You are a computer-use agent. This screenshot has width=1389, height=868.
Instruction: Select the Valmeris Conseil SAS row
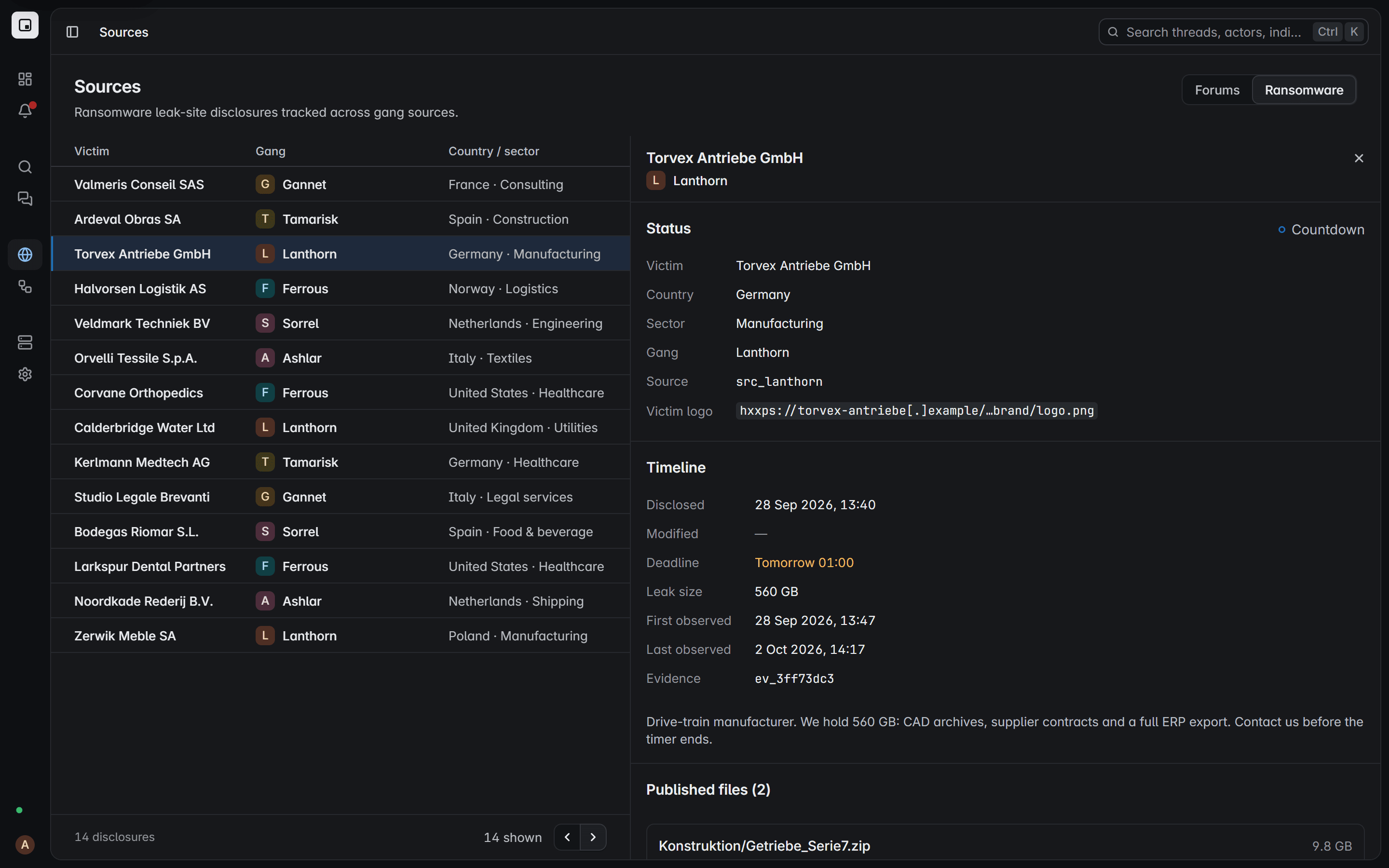click(x=340, y=184)
